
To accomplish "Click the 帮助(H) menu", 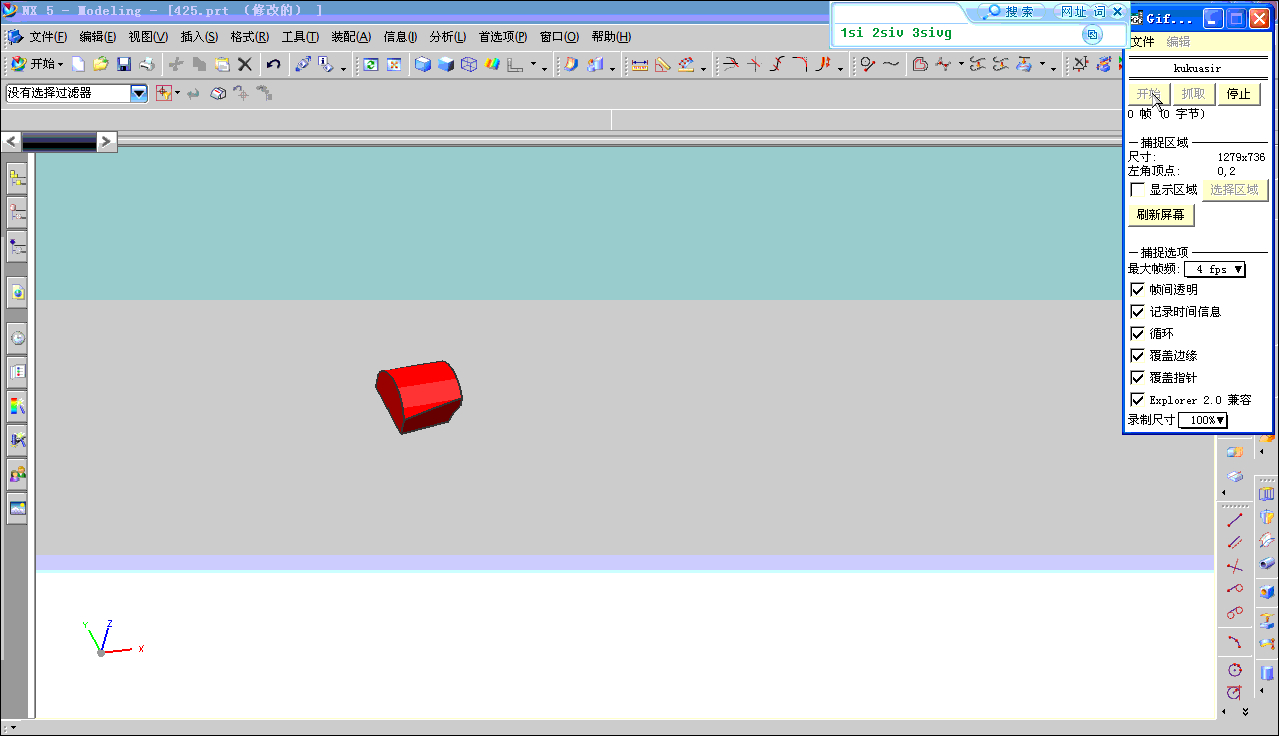I will (611, 37).
